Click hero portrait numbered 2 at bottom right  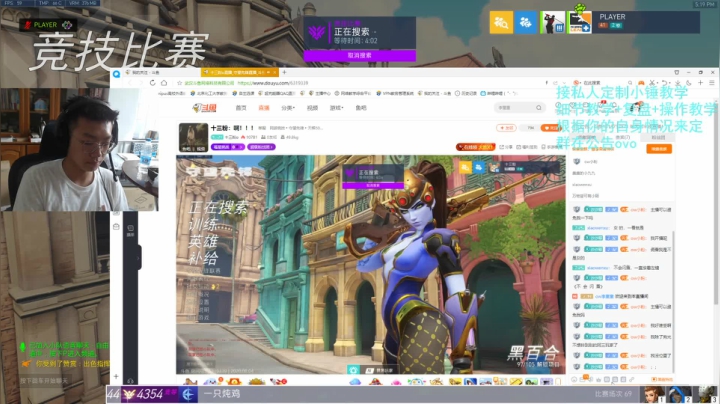[x=679, y=394]
